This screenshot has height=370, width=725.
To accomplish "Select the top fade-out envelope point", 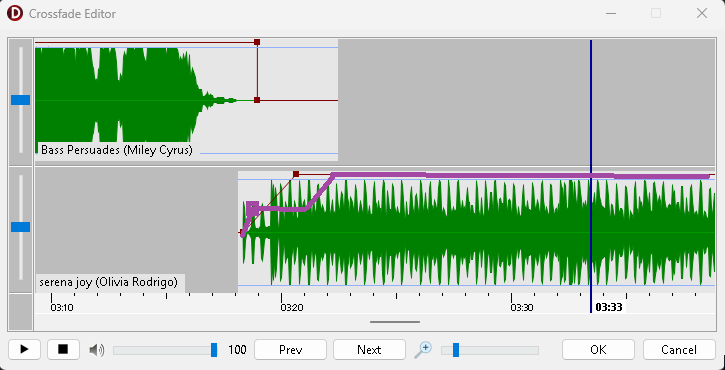I will (x=257, y=42).
